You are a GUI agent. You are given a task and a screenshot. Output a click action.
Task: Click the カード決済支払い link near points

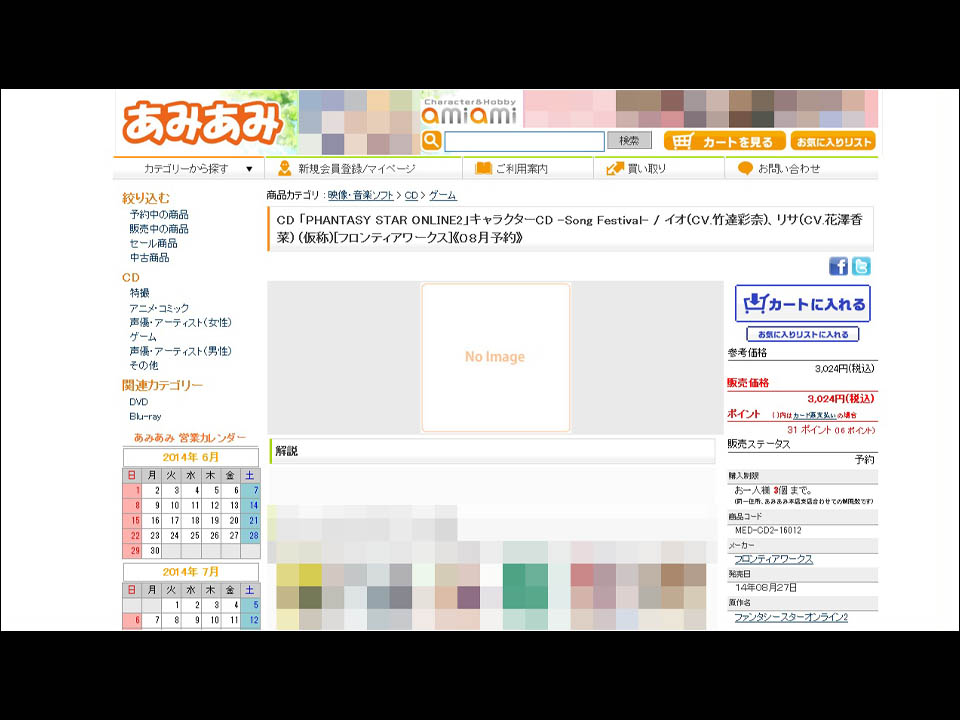(x=814, y=415)
